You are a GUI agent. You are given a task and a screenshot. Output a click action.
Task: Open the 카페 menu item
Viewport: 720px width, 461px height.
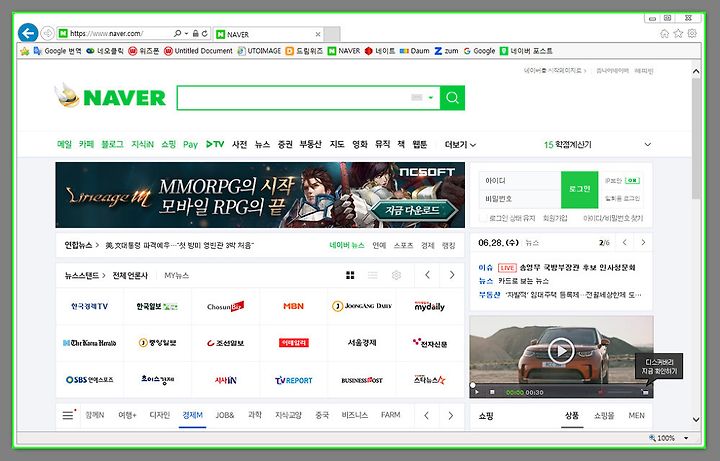[x=86, y=144]
